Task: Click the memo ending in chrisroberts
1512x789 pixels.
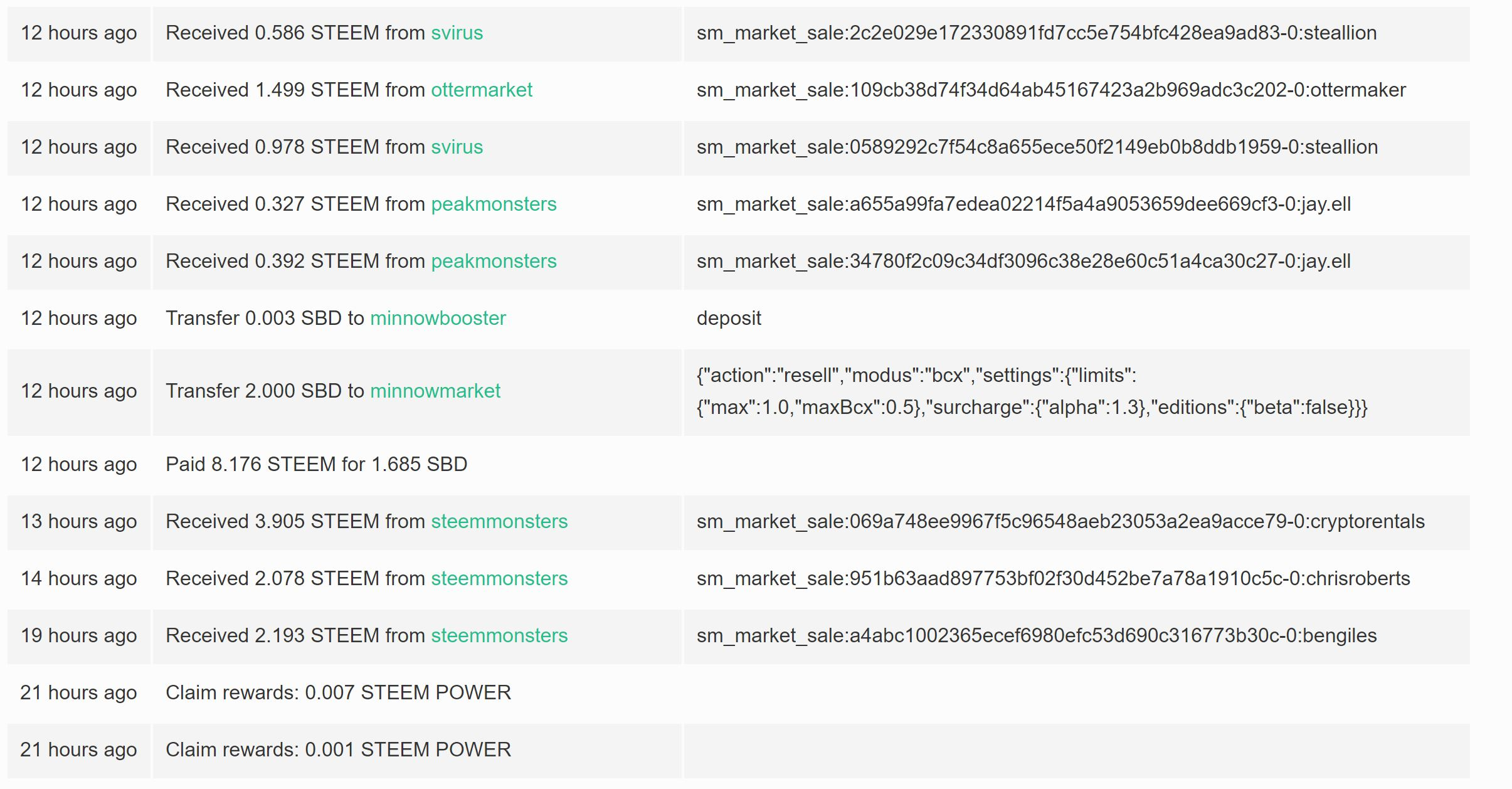Action: point(1053,578)
